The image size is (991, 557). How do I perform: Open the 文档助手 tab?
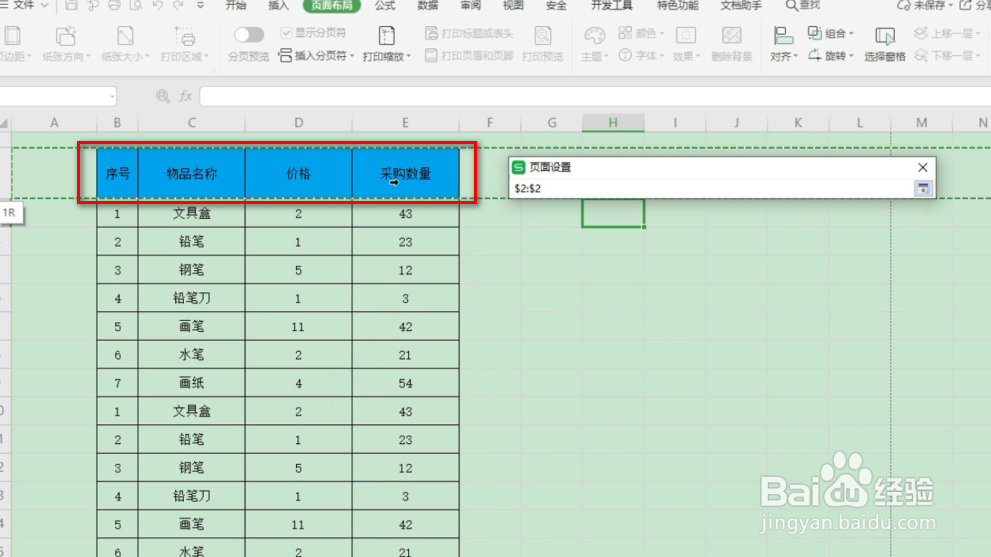click(x=741, y=5)
